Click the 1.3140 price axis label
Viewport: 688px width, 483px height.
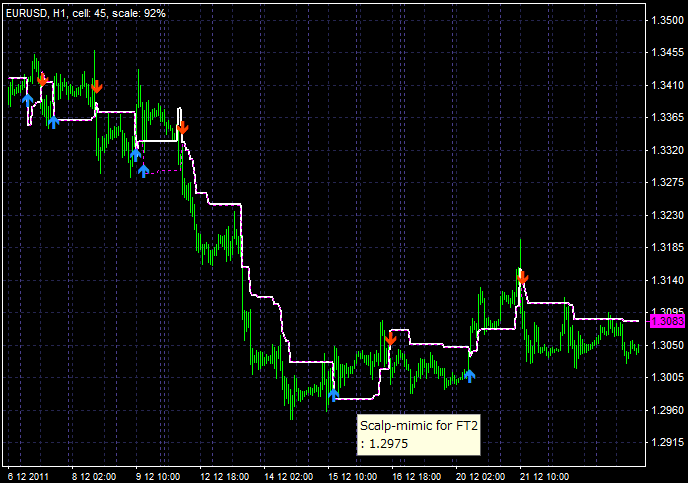667,280
